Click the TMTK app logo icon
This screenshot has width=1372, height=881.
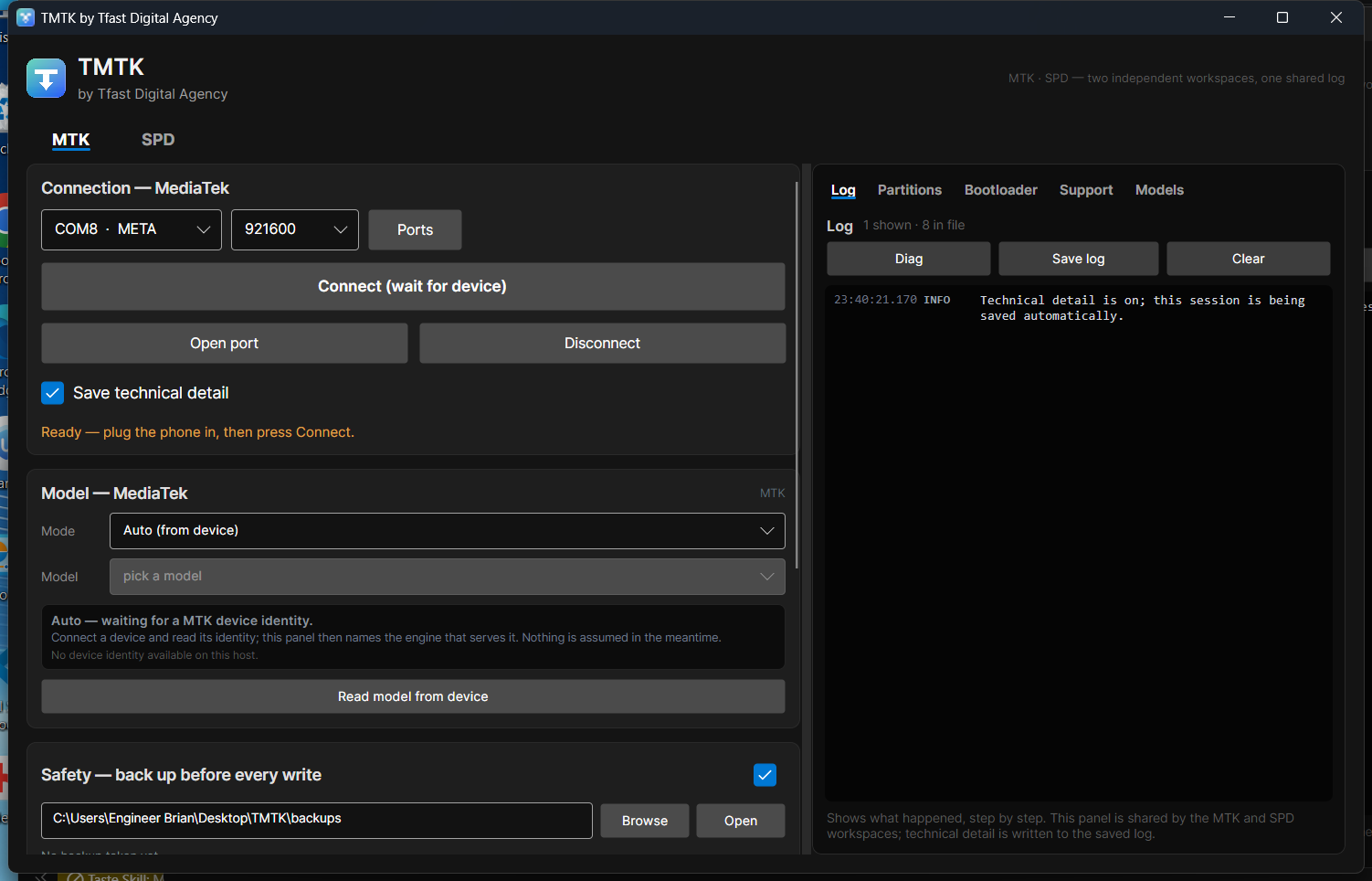(x=46, y=78)
